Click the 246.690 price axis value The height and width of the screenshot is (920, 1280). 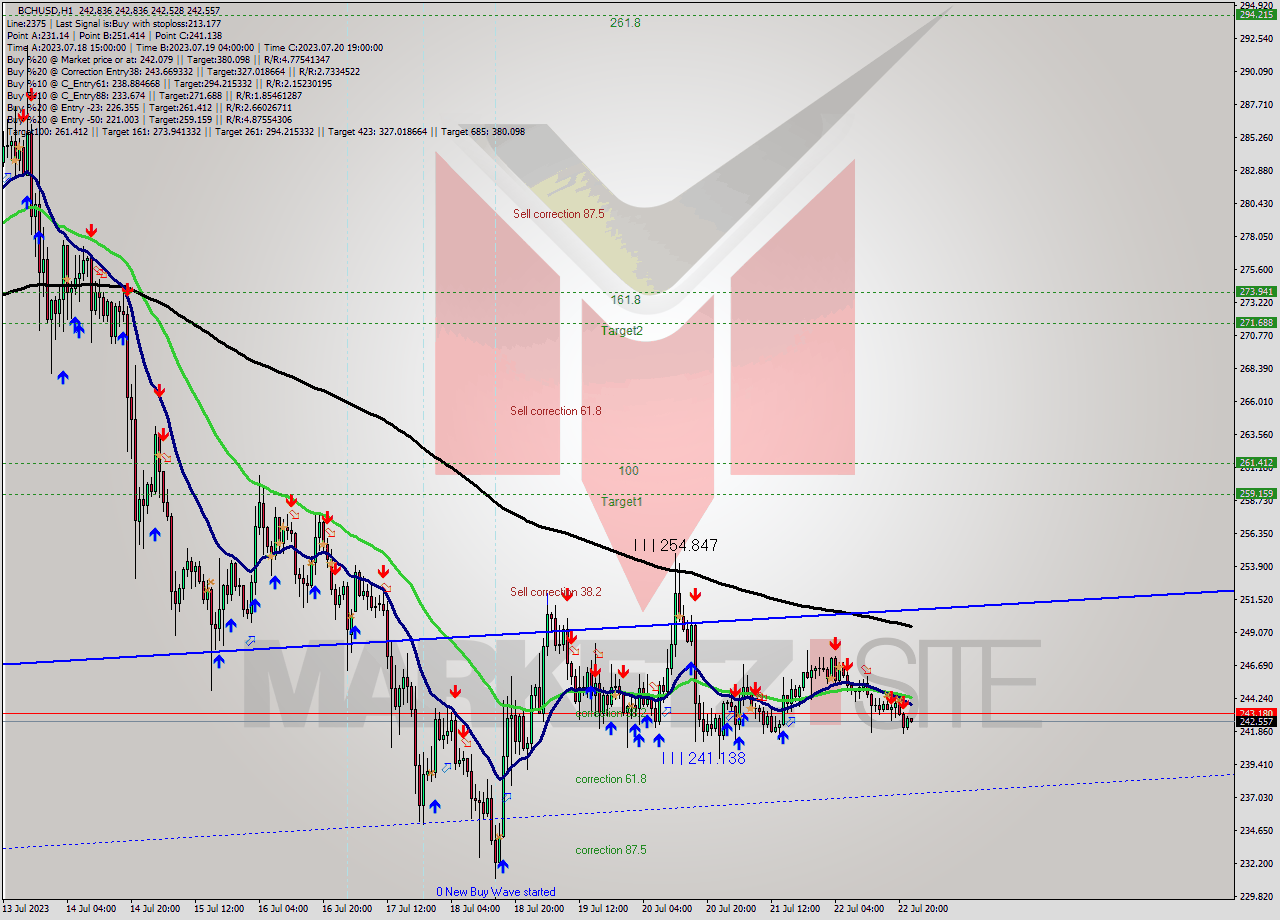(x=1256, y=665)
